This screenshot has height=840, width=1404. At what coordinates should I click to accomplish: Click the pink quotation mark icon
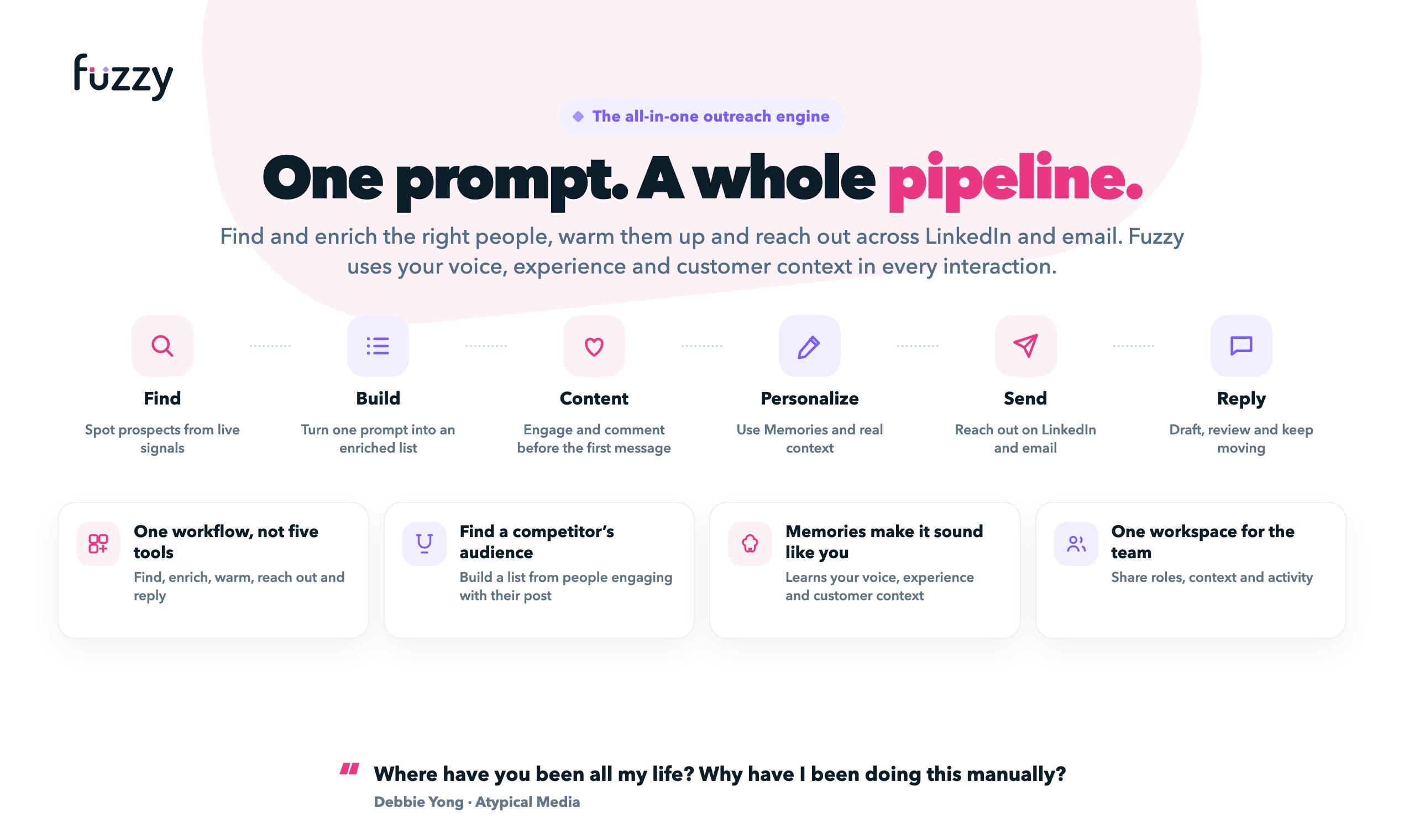pyautogui.click(x=349, y=769)
